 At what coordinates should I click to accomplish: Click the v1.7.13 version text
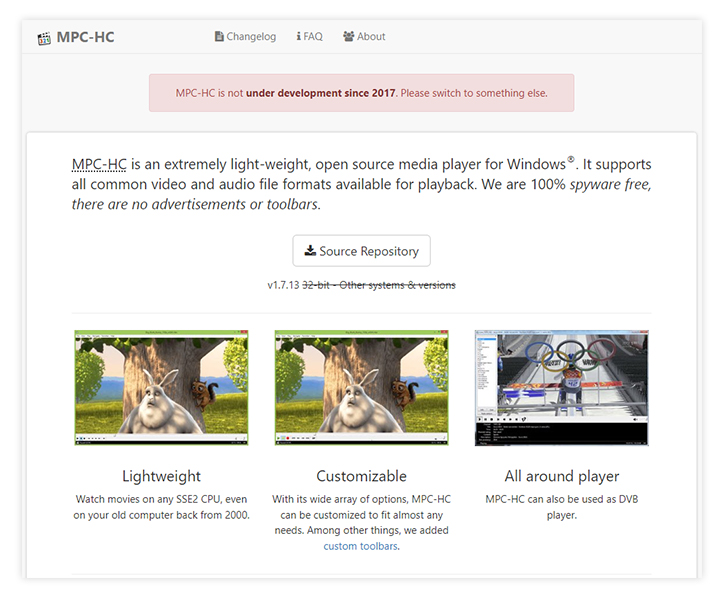(285, 285)
